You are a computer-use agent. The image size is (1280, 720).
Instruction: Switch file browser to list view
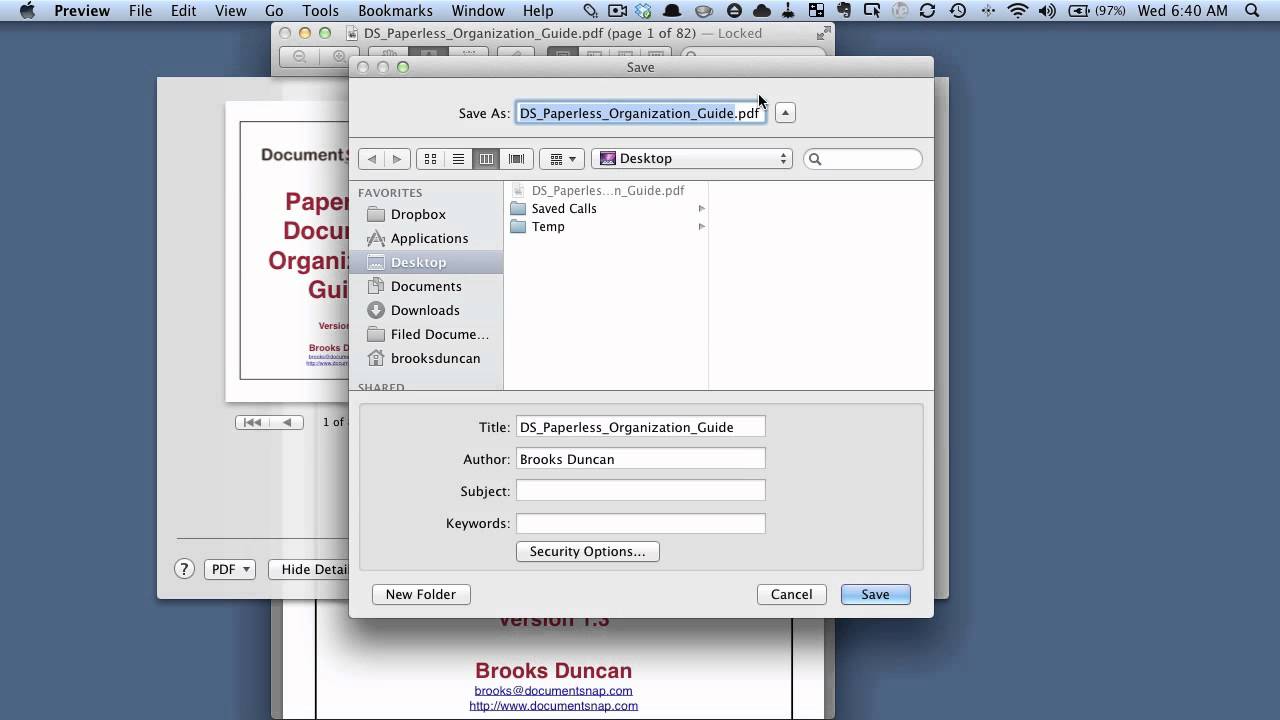pos(459,159)
